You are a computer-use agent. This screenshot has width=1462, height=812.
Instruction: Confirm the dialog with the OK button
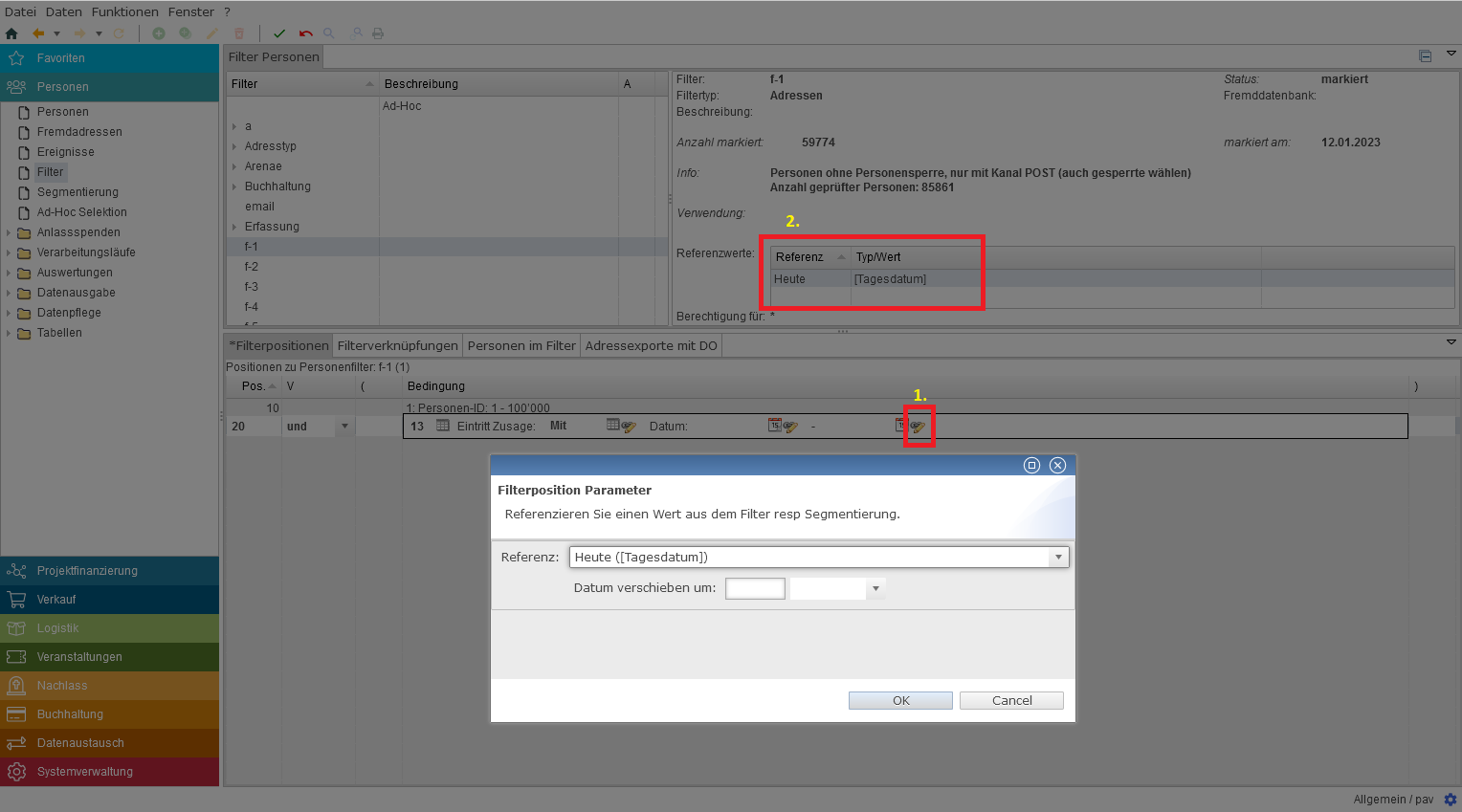click(900, 701)
